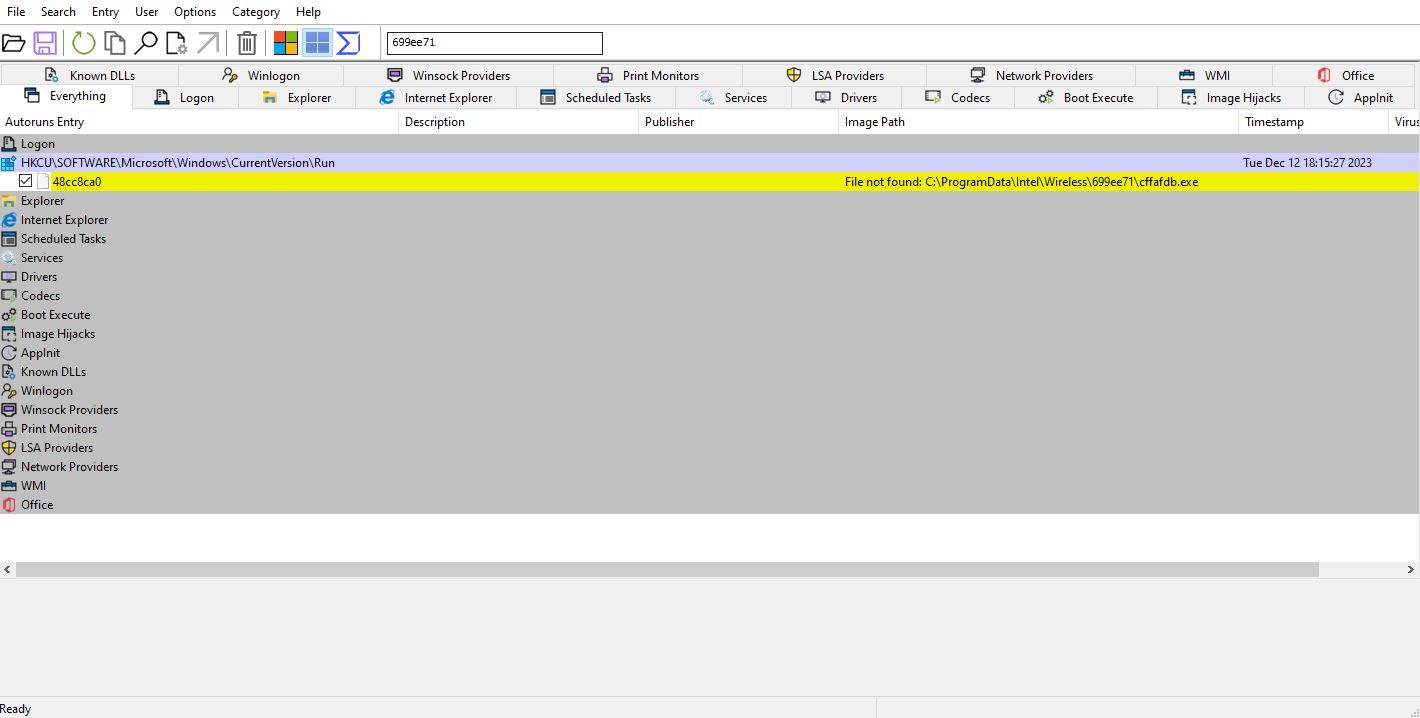Toggle the VirusTotal sigma icon
1420x718 pixels.
point(348,43)
